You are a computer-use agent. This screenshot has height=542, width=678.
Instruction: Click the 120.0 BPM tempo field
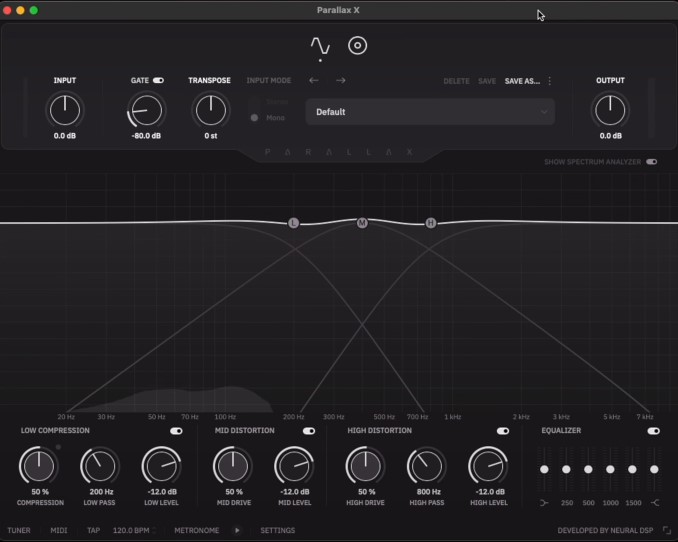pos(131,530)
